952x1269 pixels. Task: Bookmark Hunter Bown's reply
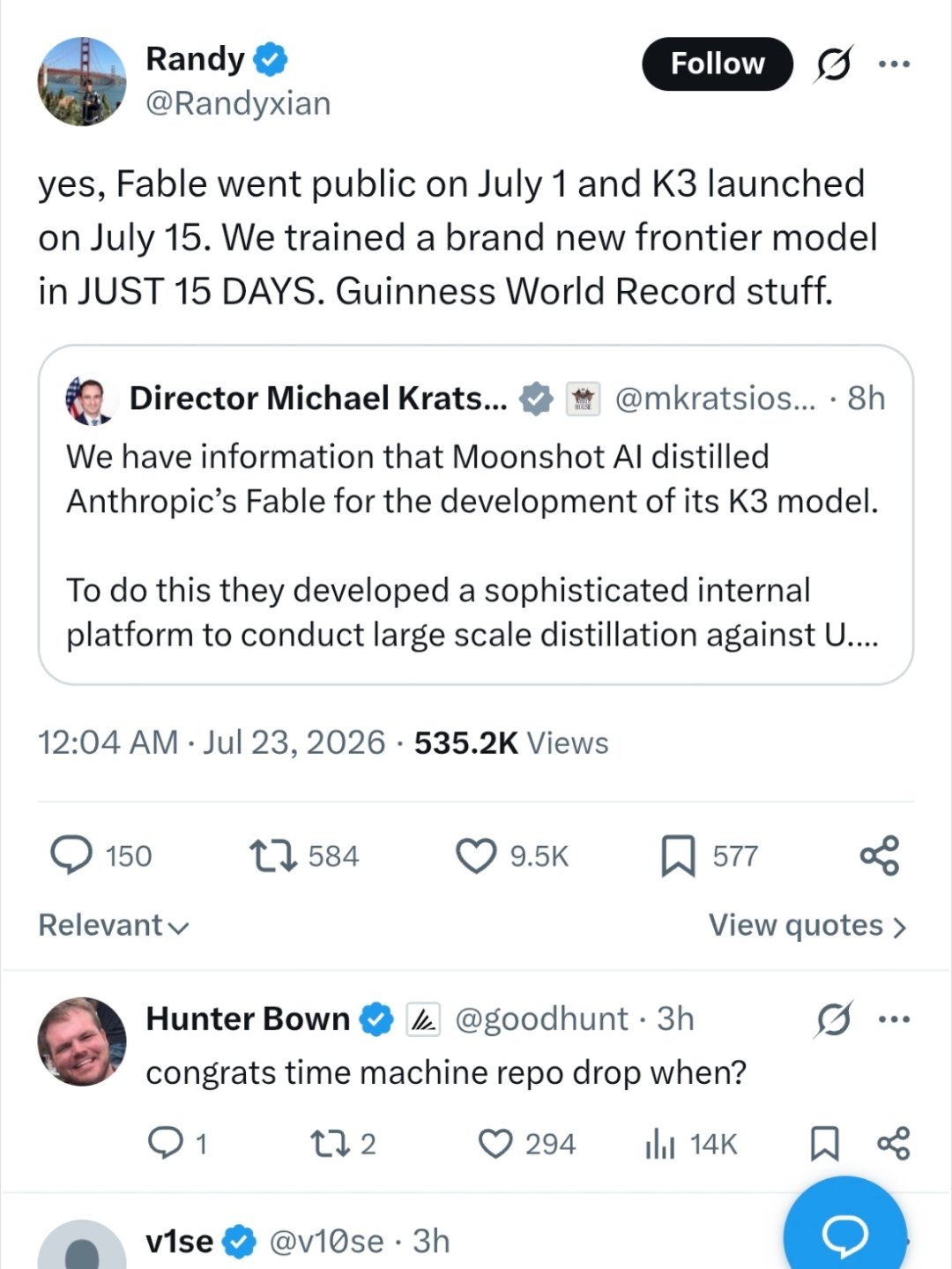click(x=823, y=1144)
